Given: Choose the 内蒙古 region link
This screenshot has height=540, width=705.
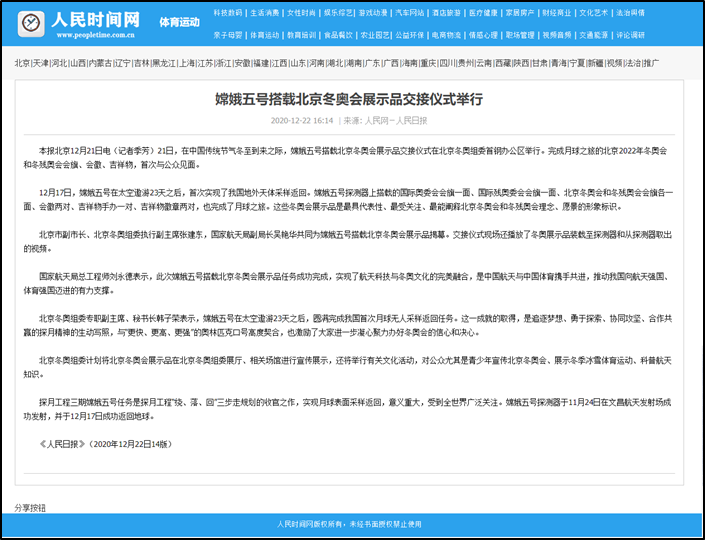Looking at the screenshot, I should point(99,63).
